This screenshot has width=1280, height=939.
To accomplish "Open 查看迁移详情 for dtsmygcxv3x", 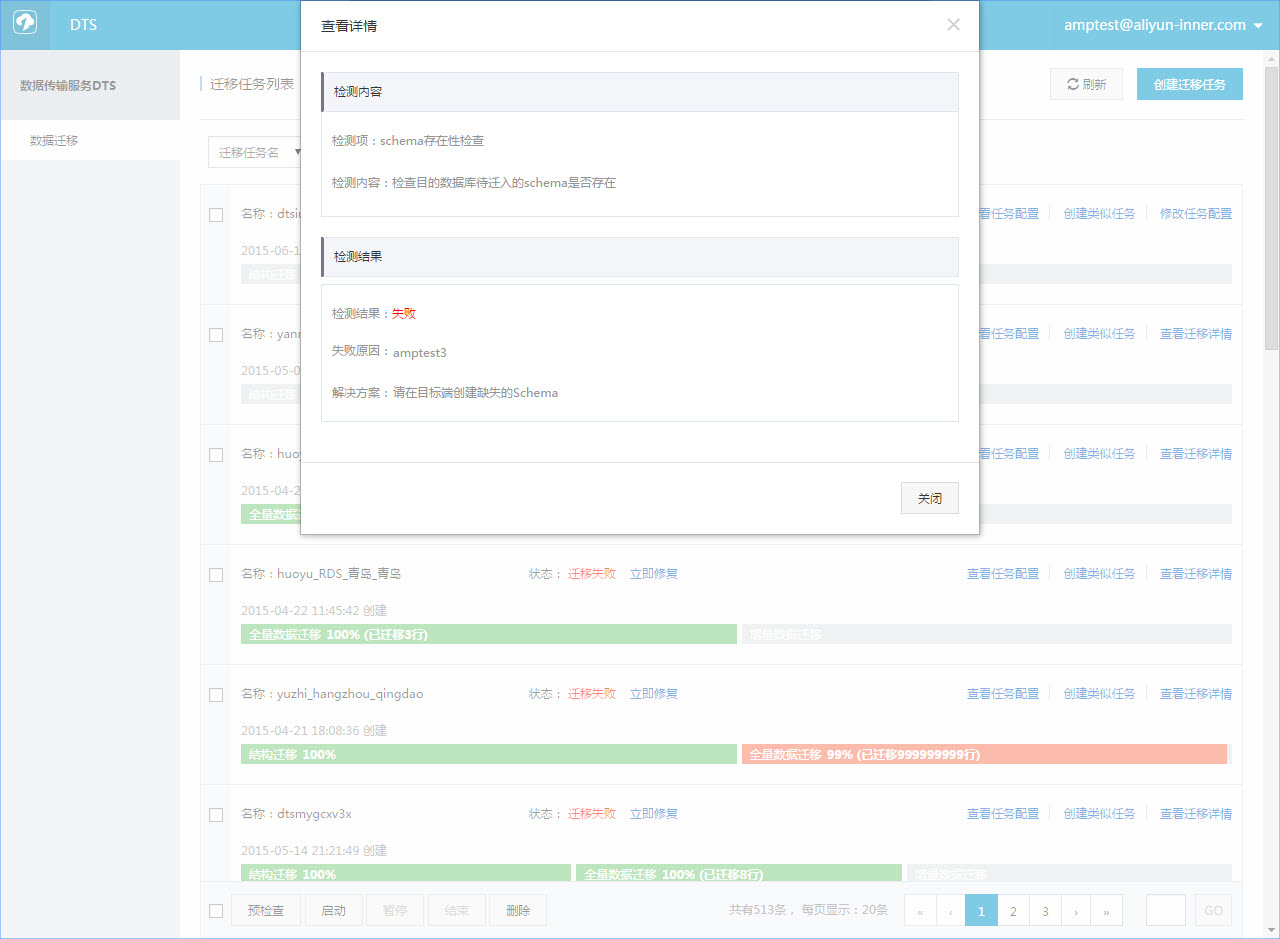I will coord(1196,814).
